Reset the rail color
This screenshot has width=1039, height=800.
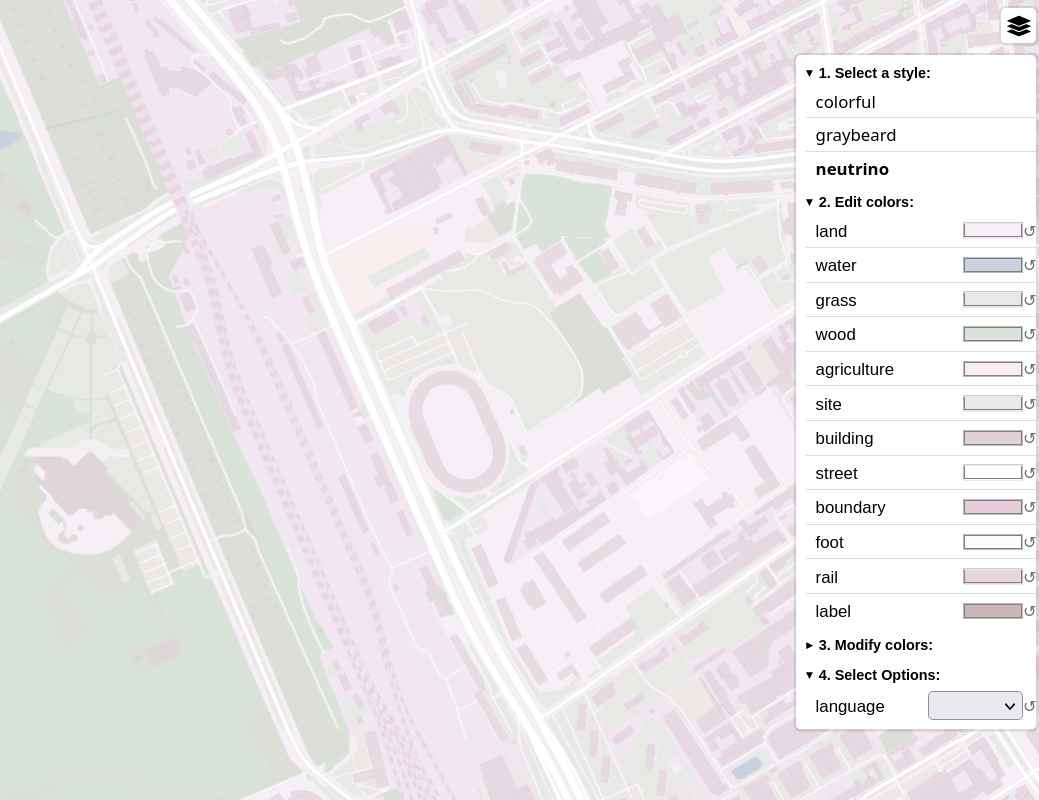(1029, 577)
